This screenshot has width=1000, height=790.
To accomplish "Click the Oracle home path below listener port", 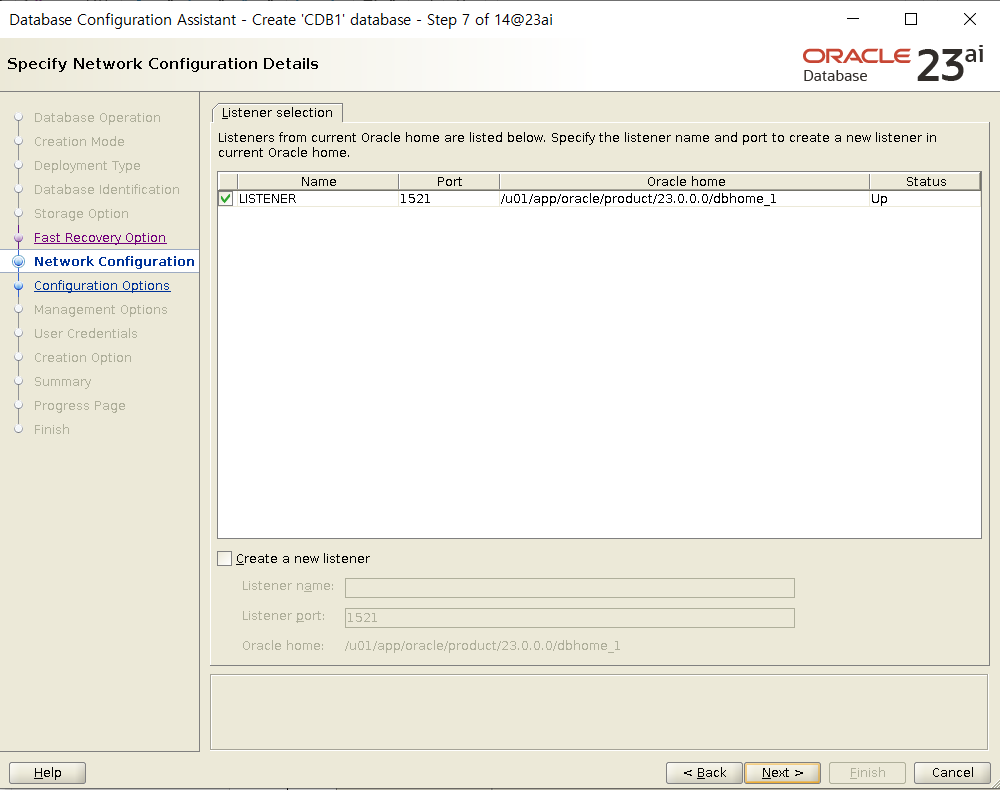I will pyautogui.click(x=482, y=646).
